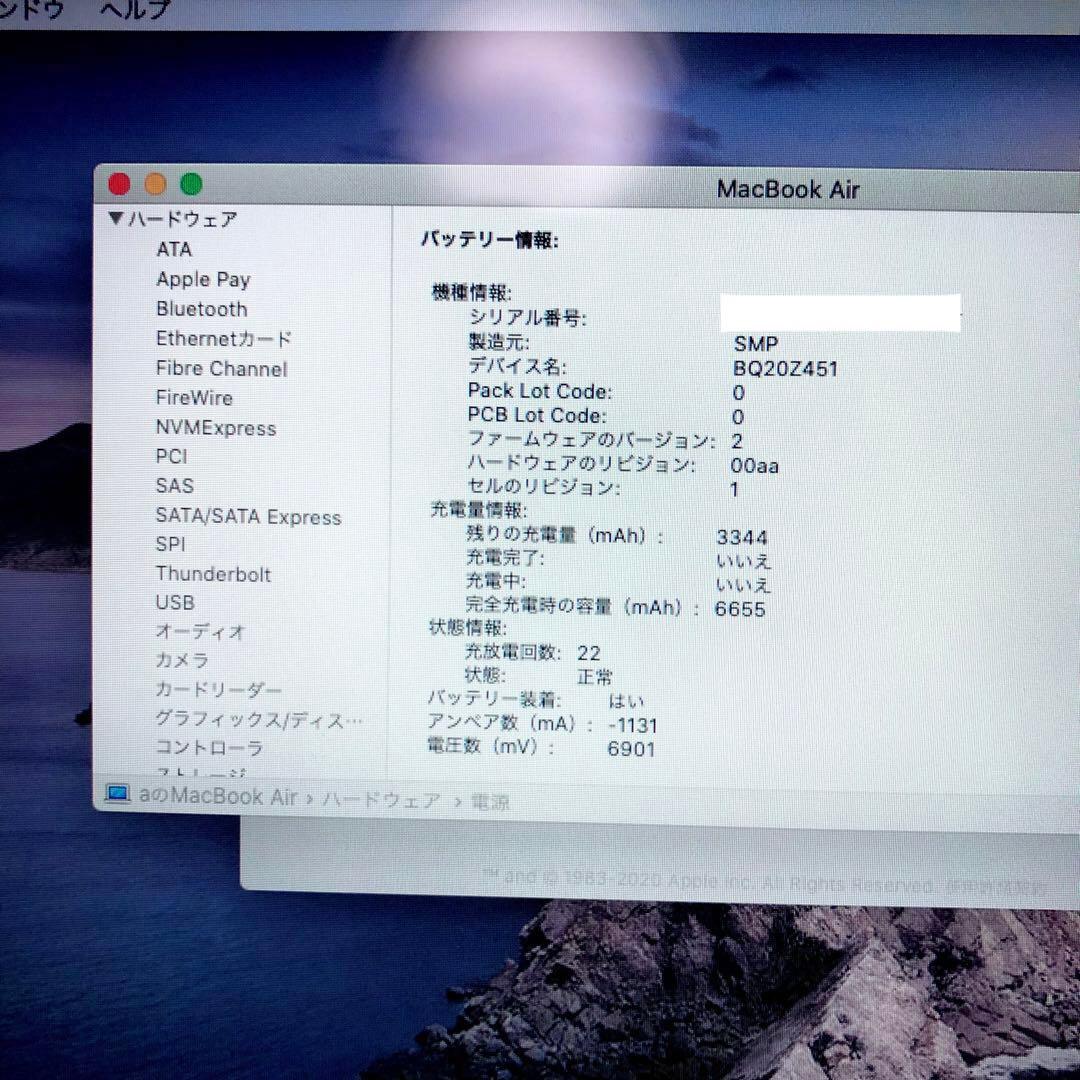Viewport: 1080px width, 1080px height.
Task: Open Thunderbolt hardware information
Action: (x=213, y=574)
